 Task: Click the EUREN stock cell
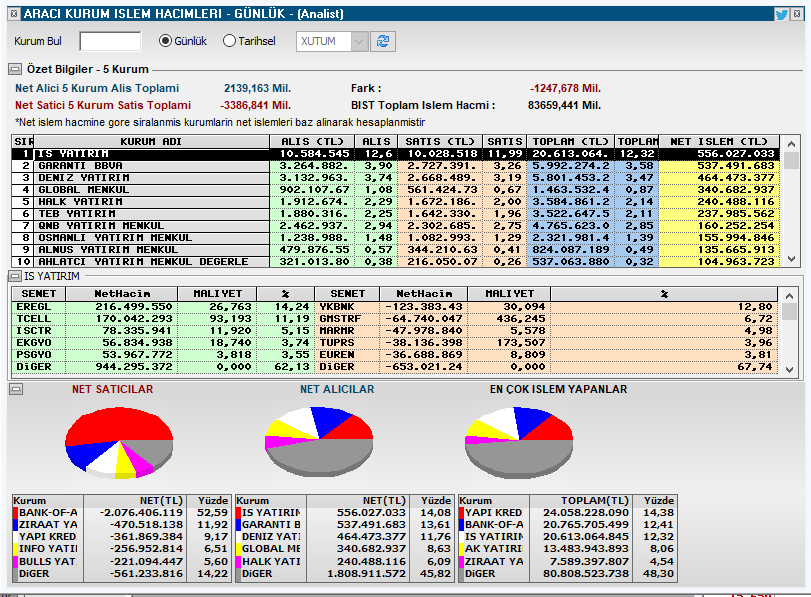[x=347, y=354]
